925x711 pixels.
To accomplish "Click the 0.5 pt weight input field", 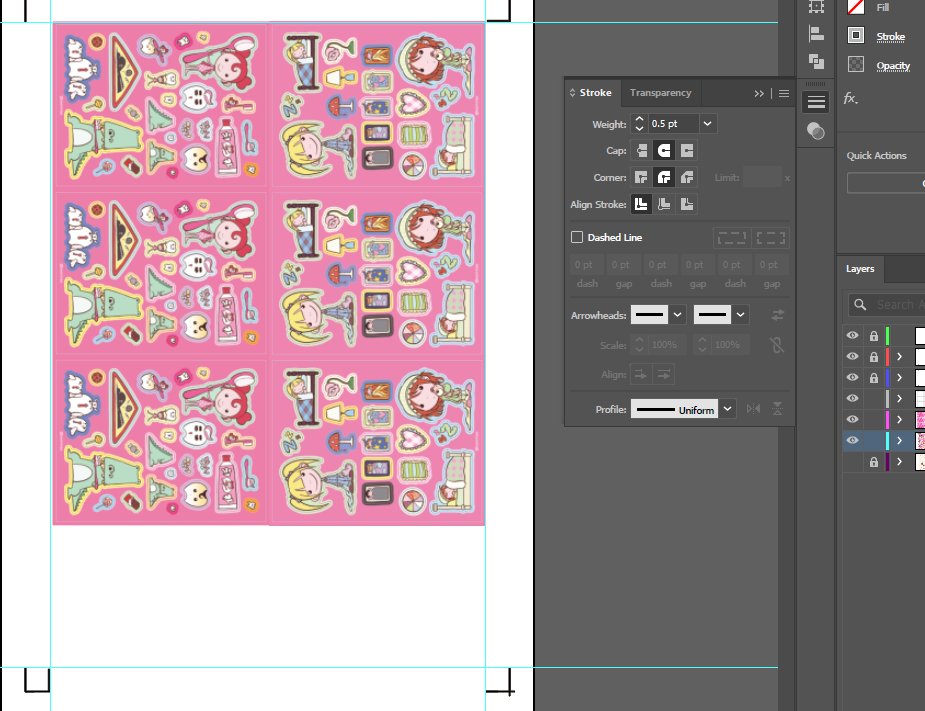I will click(673, 124).
